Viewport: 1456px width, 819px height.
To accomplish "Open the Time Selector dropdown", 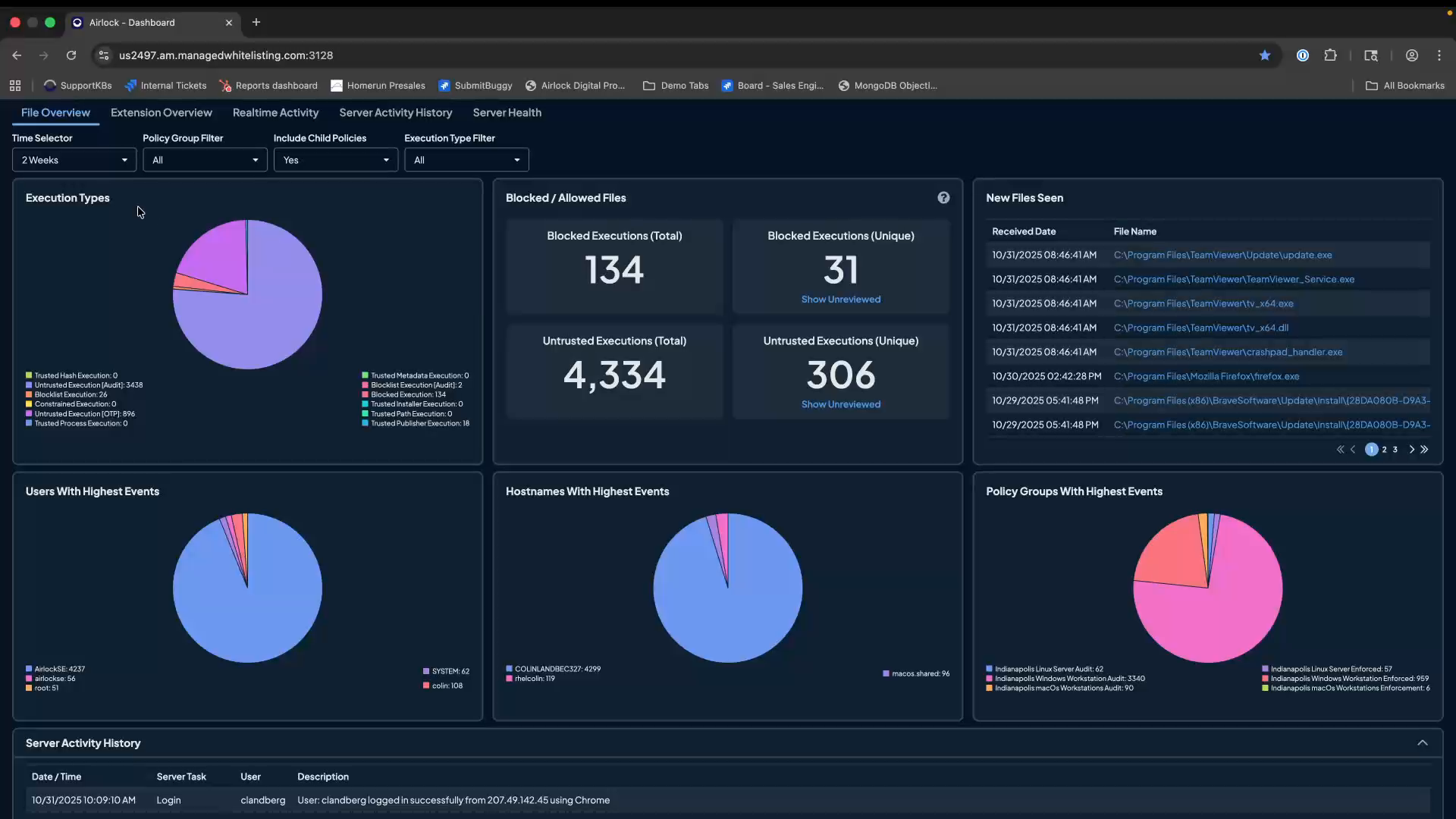I will (x=74, y=160).
